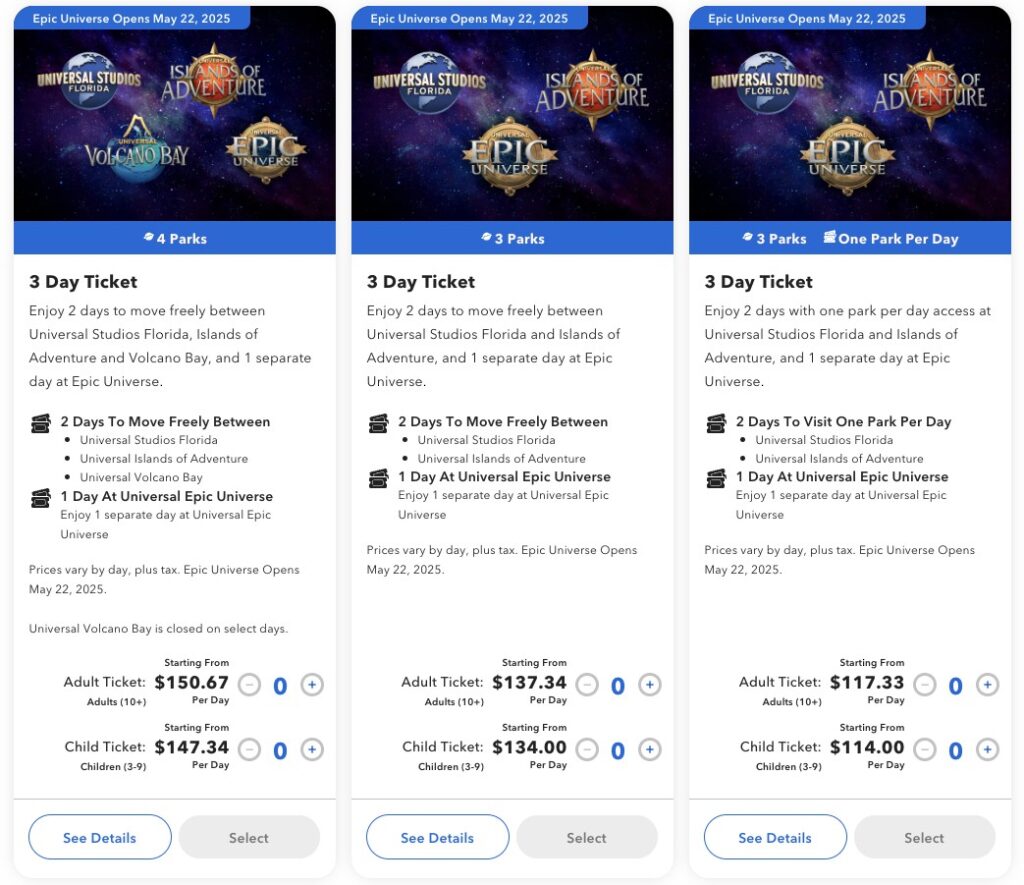
Task: Click the ticket icon next to 1 Day At Universal Epic Universe
Action: click(x=41, y=496)
